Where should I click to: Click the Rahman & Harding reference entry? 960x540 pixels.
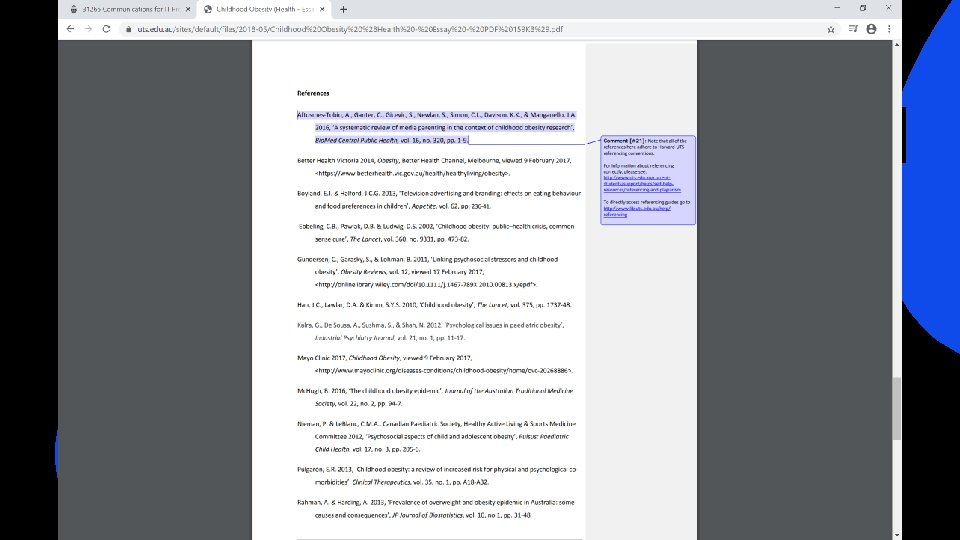(x=435, y=509)
